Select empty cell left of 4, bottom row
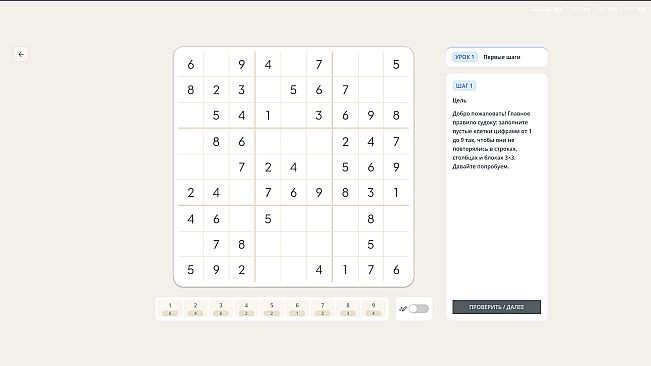 tap(294, 270)
